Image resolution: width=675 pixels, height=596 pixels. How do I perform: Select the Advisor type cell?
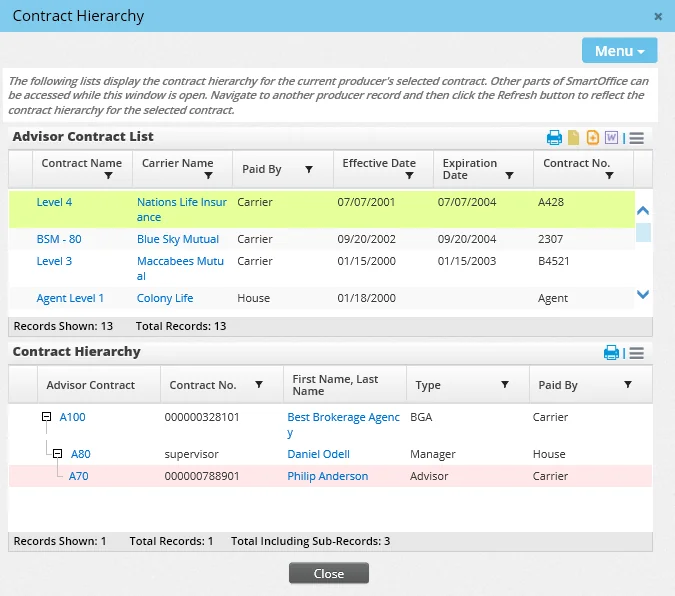pyautogui.click(x=429, y=476)
